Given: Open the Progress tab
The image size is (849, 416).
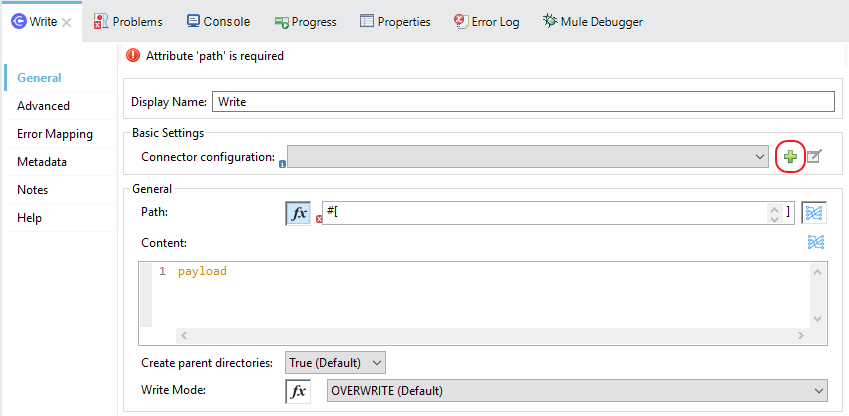Looking at the screenshot, I should click(305, 22).
